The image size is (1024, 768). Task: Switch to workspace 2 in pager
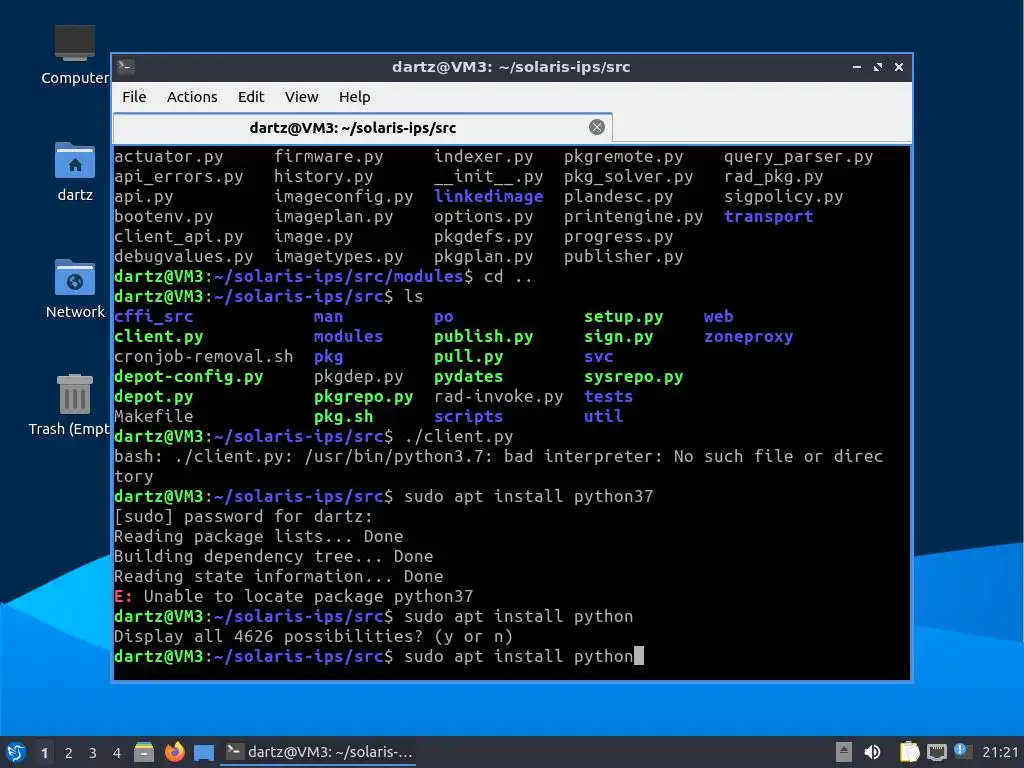(69, 752)
